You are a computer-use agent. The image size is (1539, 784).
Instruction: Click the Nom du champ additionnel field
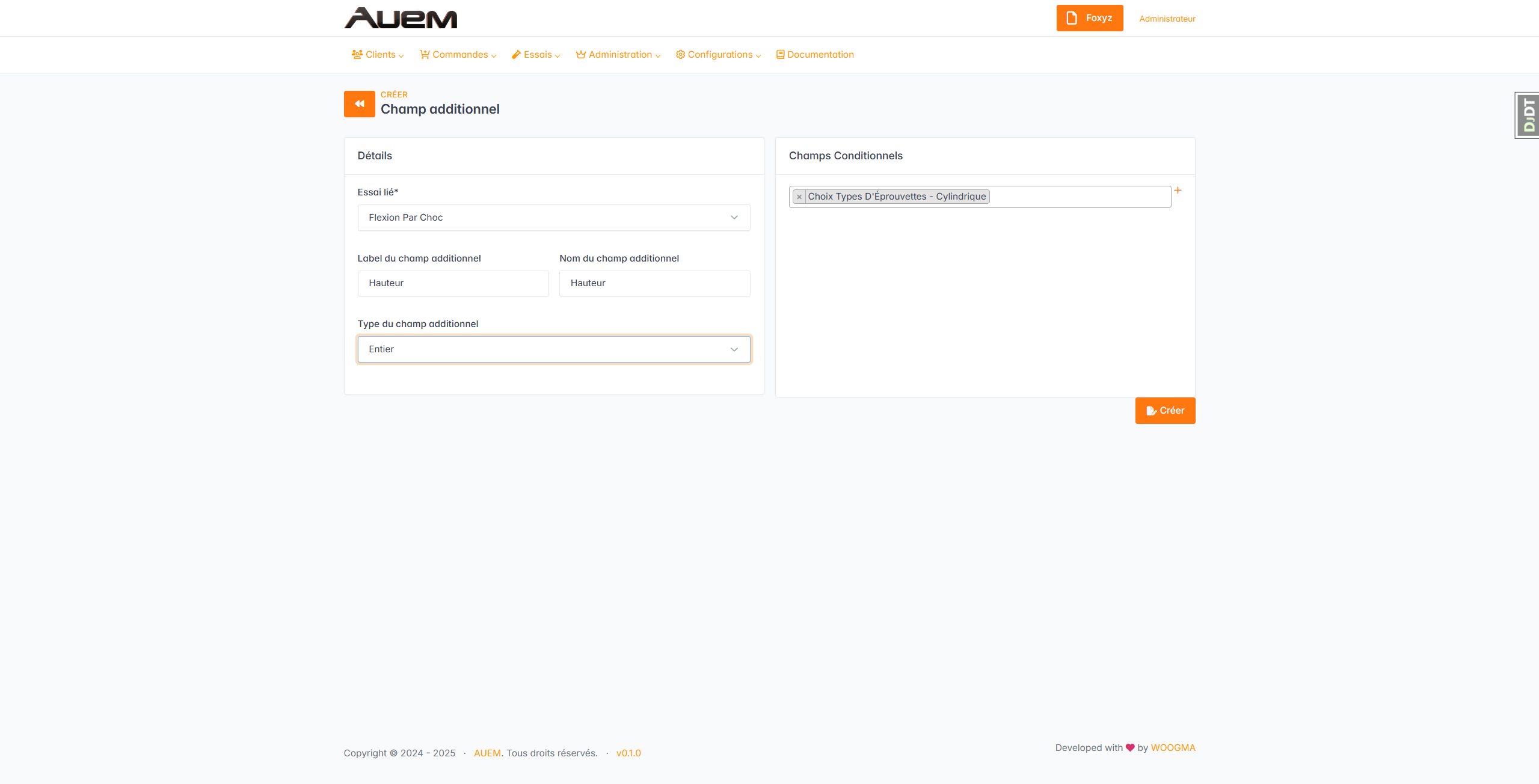pyautogui.click(x=654, y=283)
